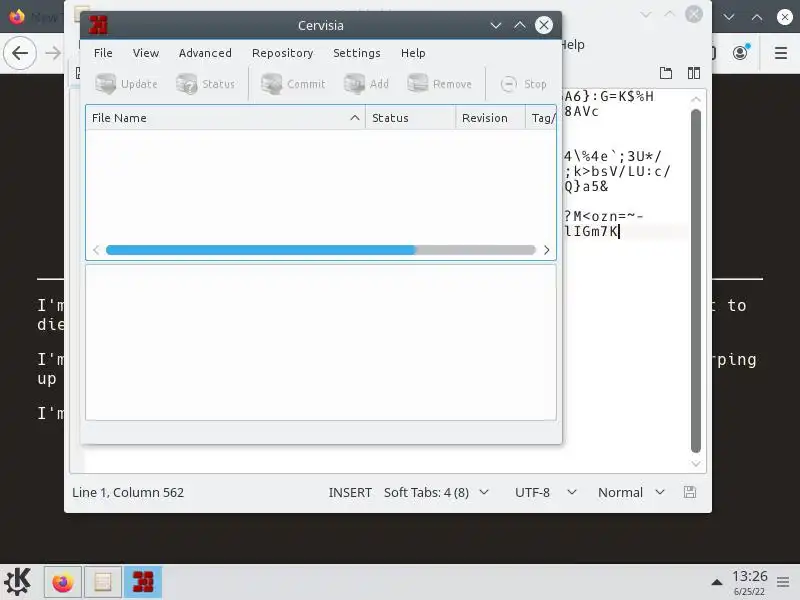Click the text editor vertical scrollbar handle
Screen dimensions: 800x600
(x=696, y=281)
